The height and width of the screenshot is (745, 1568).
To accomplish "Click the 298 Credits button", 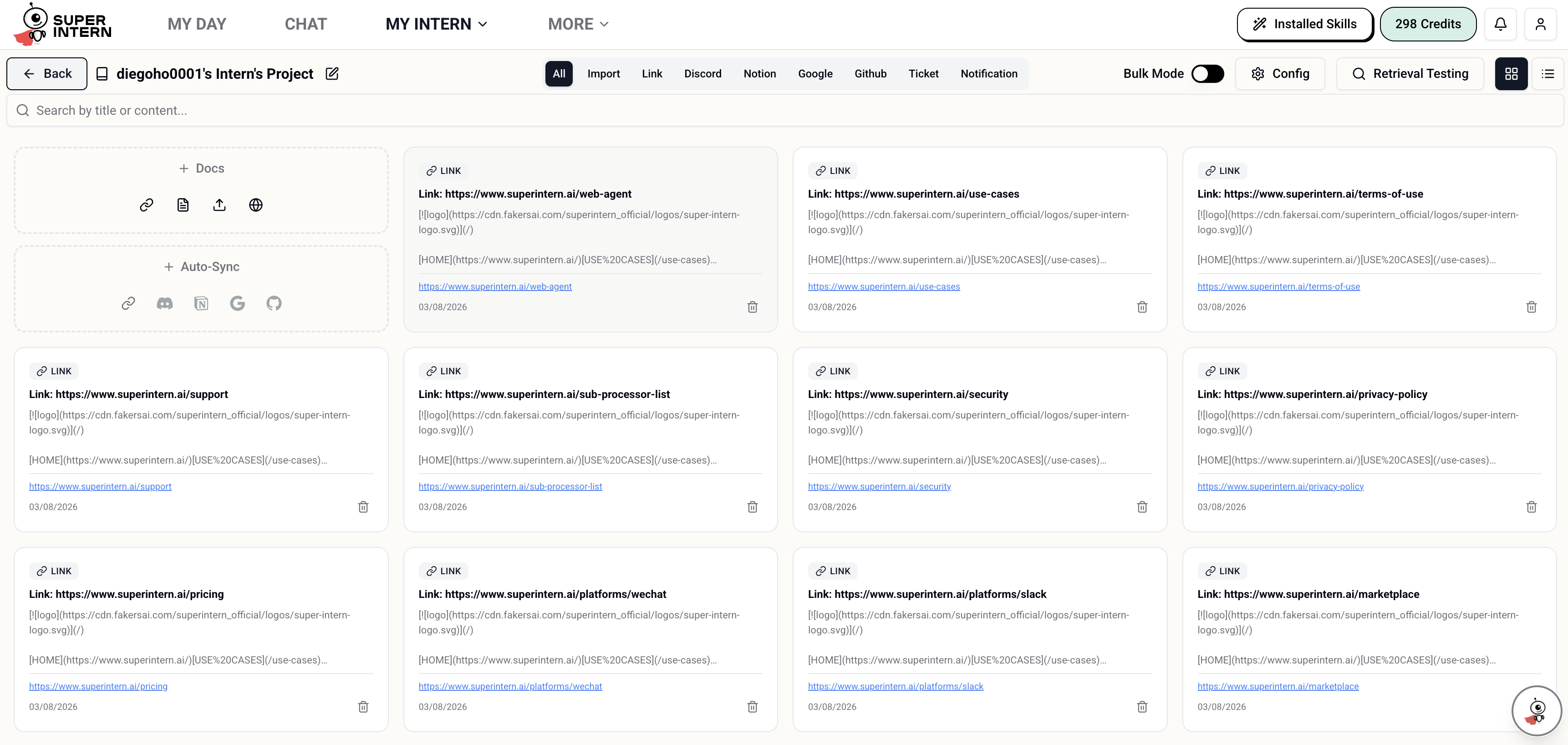I will [1428, 24].
